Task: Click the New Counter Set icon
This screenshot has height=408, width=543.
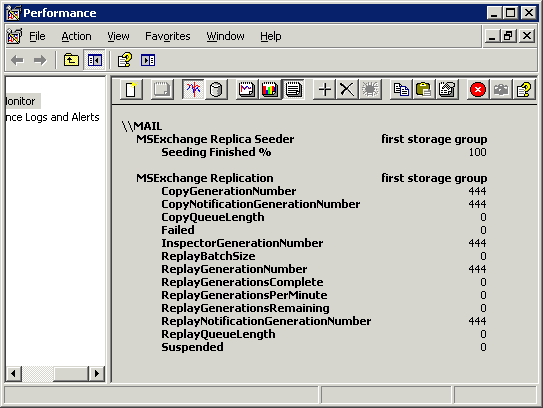Action: pyautogui.click(x=131, y=90)
